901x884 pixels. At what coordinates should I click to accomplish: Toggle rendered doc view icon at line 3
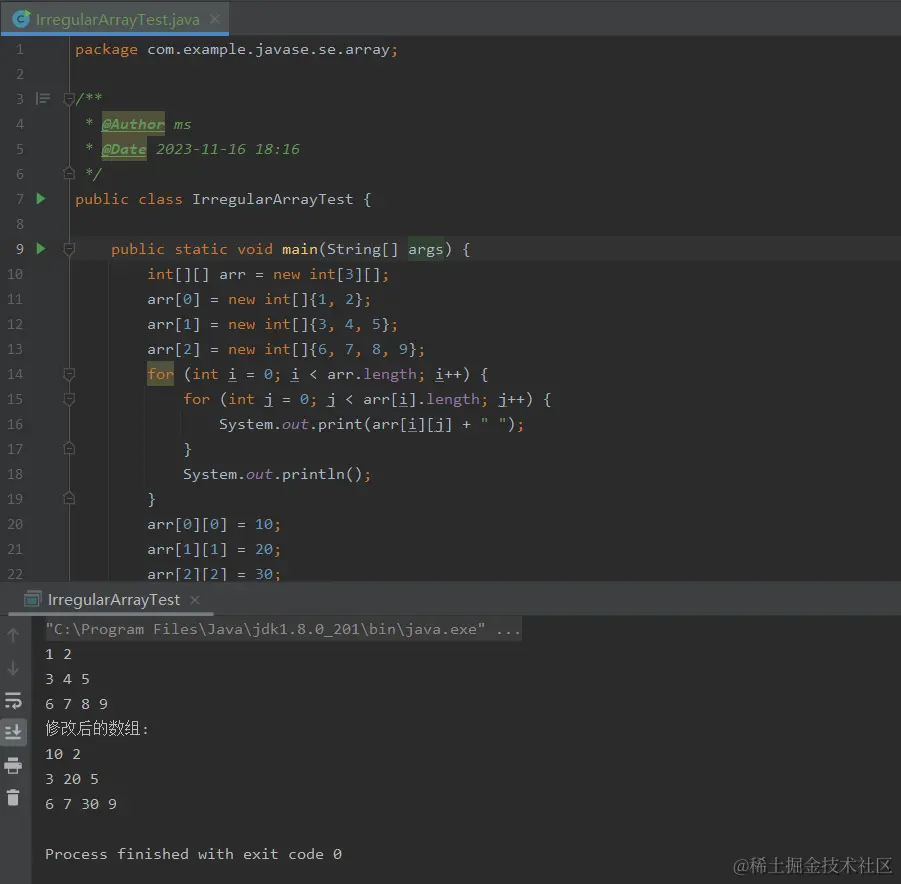43,99
